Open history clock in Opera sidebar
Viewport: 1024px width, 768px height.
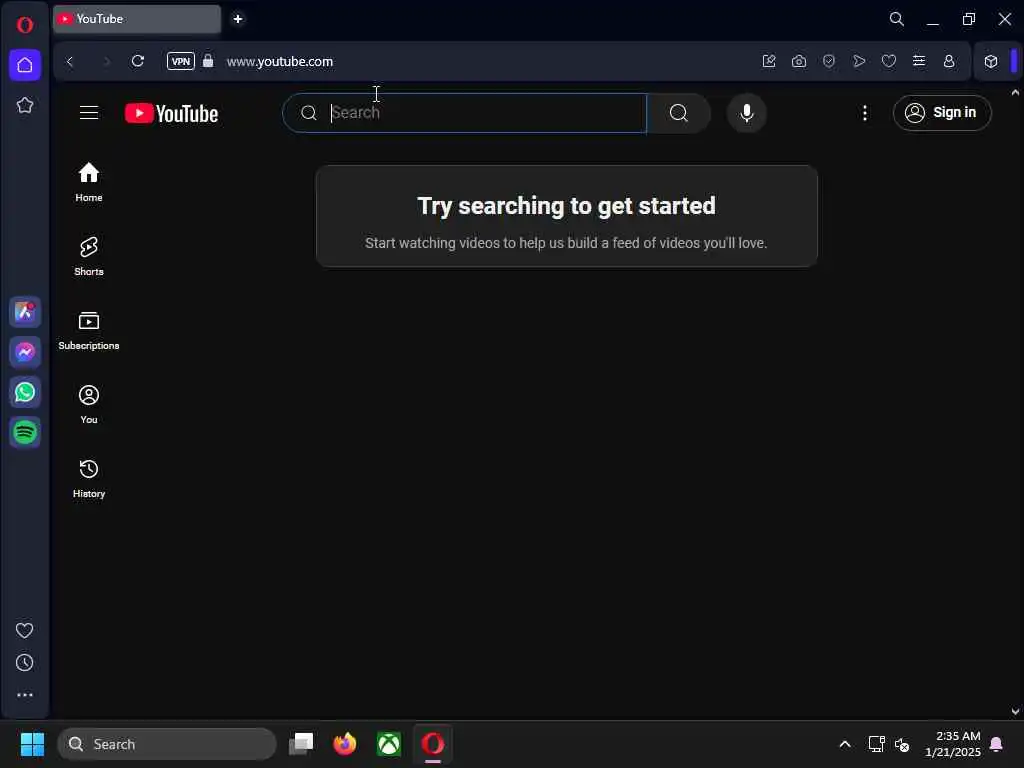(25, 663)
